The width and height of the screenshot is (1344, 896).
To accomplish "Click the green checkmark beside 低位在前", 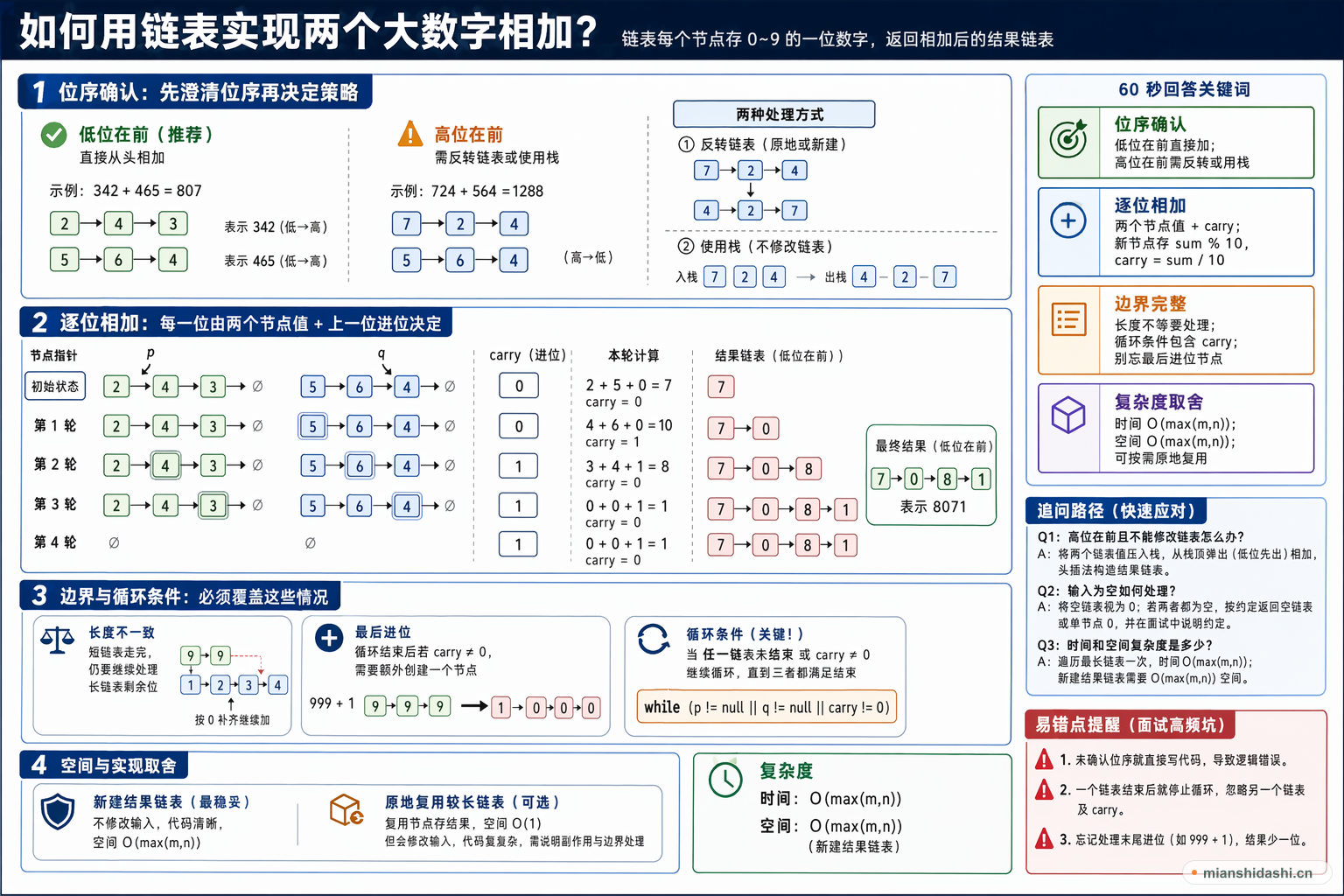I will (54, 135).
